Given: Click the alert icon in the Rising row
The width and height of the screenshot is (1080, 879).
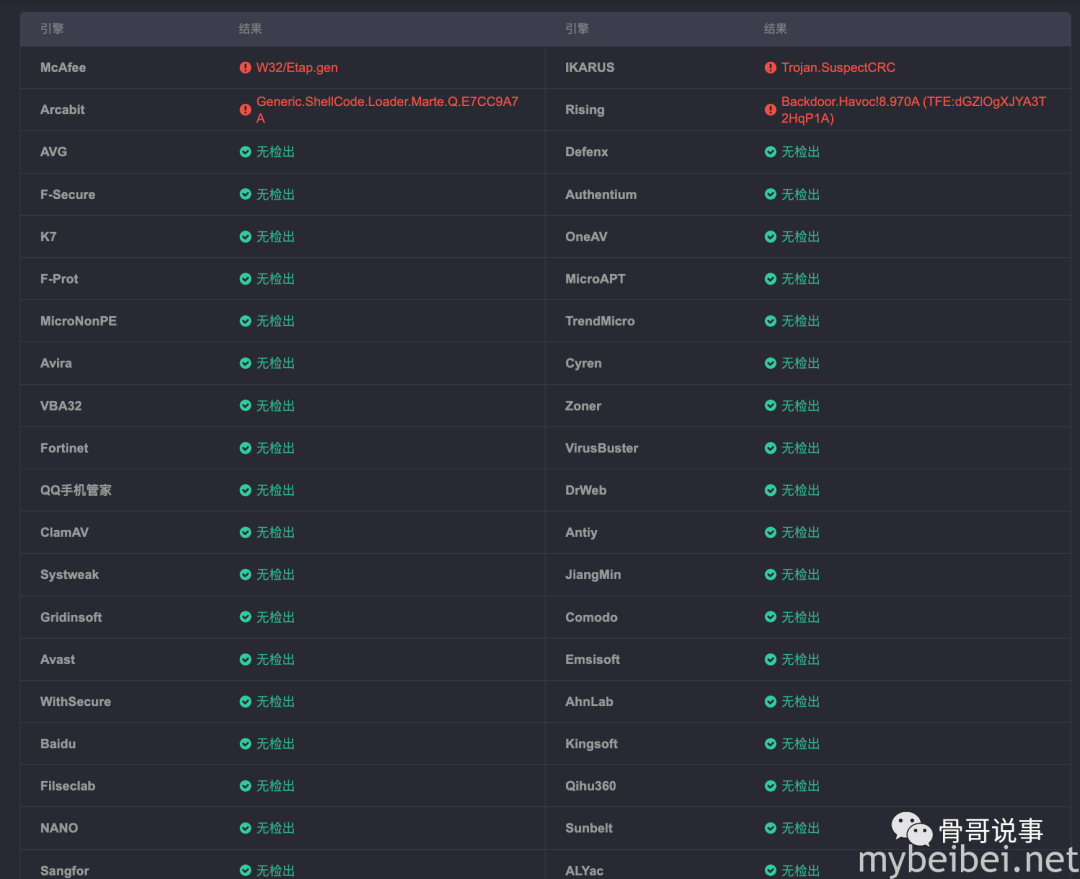Looking at the screenshot, I should pyautogui.click(x=770, y=110).
